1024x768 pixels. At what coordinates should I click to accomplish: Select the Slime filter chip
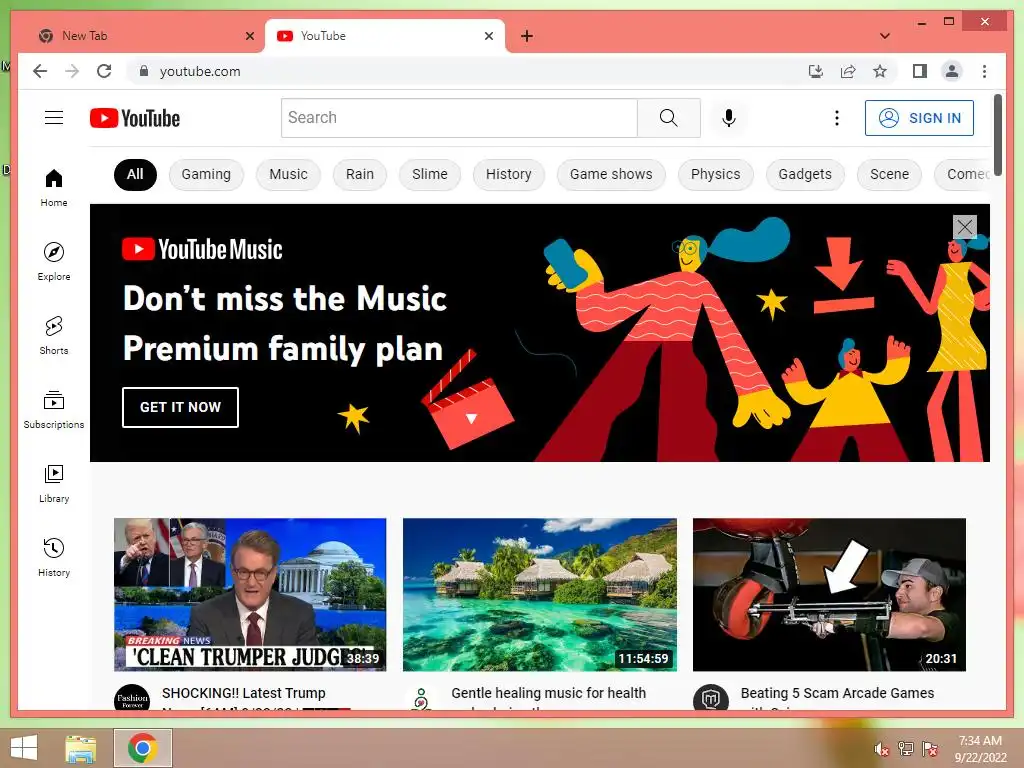coord(430,174)
